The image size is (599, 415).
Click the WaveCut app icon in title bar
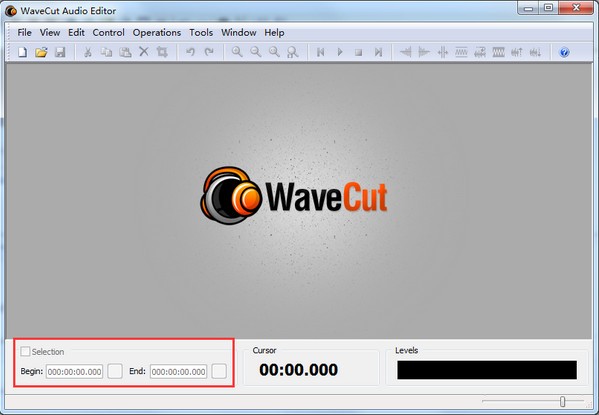pyautogui.click(x=11, y=11)
